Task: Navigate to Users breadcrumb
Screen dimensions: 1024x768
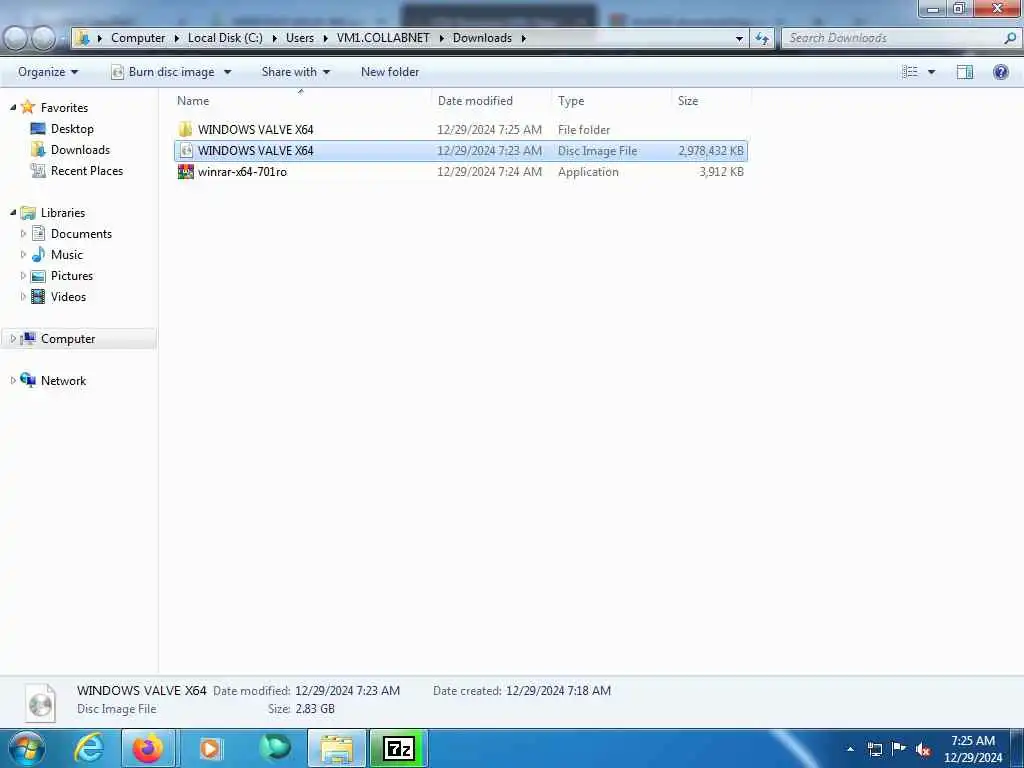Action: [x=300, y=38]
